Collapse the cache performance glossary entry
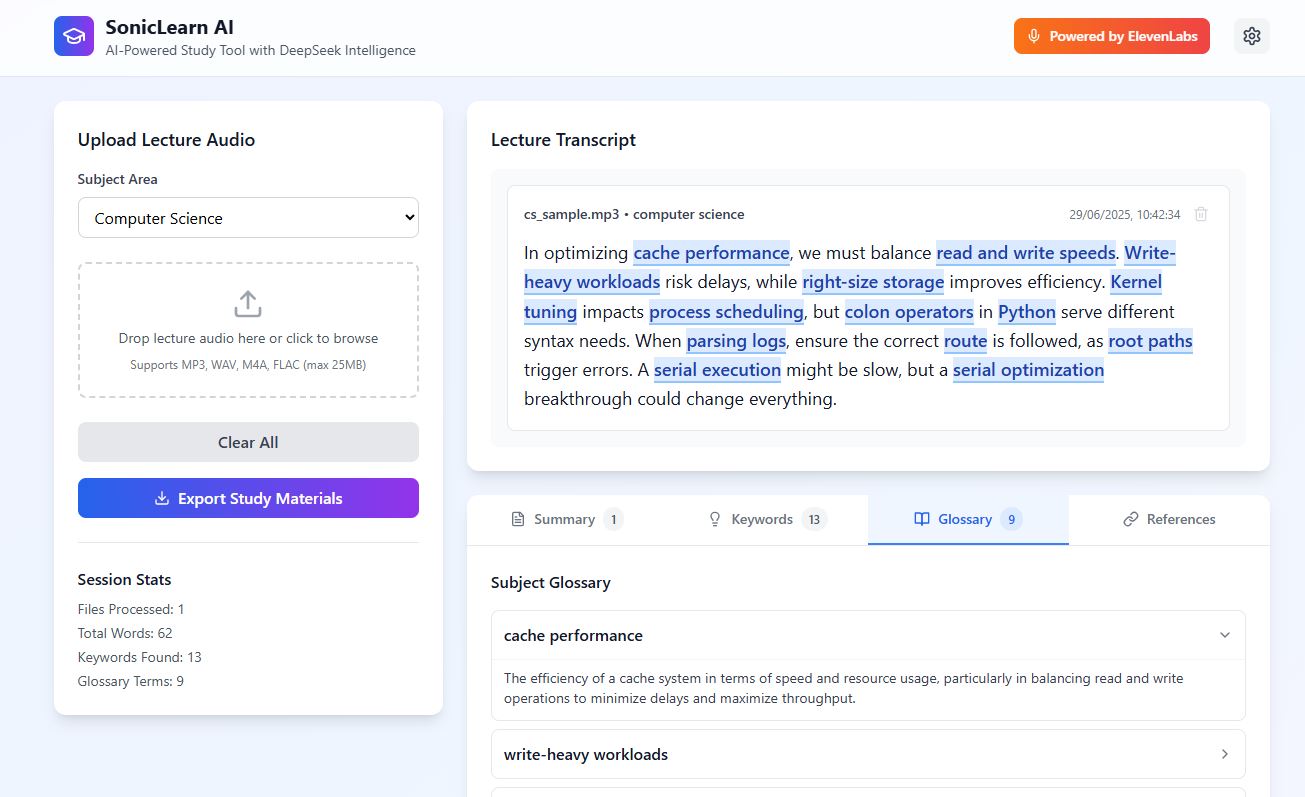The image size is (1305, 797). coord(1225,635)
